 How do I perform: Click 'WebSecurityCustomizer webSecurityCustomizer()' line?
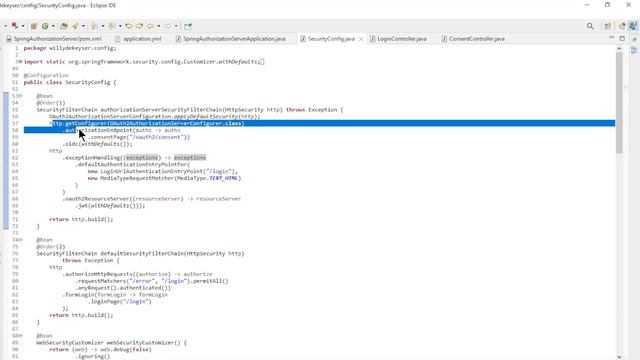111,342
